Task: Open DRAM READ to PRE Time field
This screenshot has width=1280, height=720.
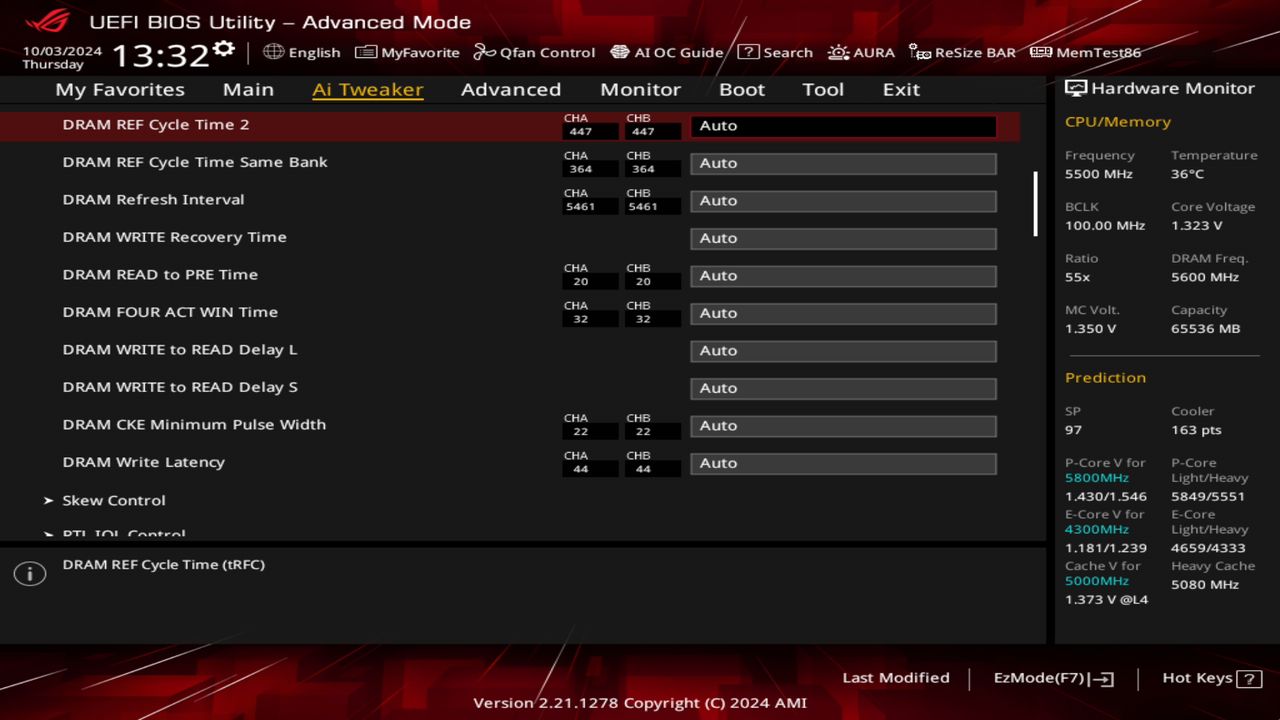Action: (x=843, y=276)
